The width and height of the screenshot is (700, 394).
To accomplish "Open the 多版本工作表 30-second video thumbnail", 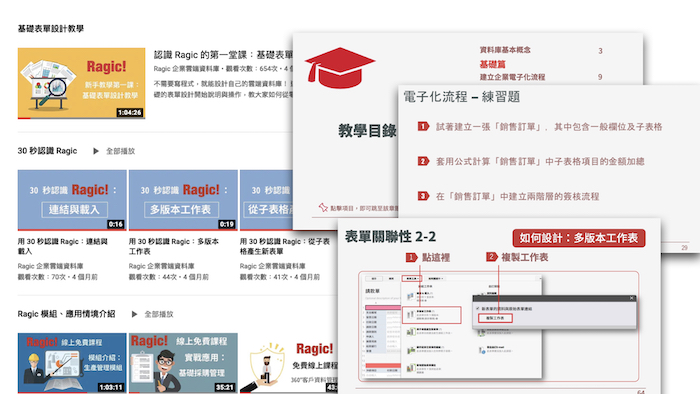I will [183, 200].
